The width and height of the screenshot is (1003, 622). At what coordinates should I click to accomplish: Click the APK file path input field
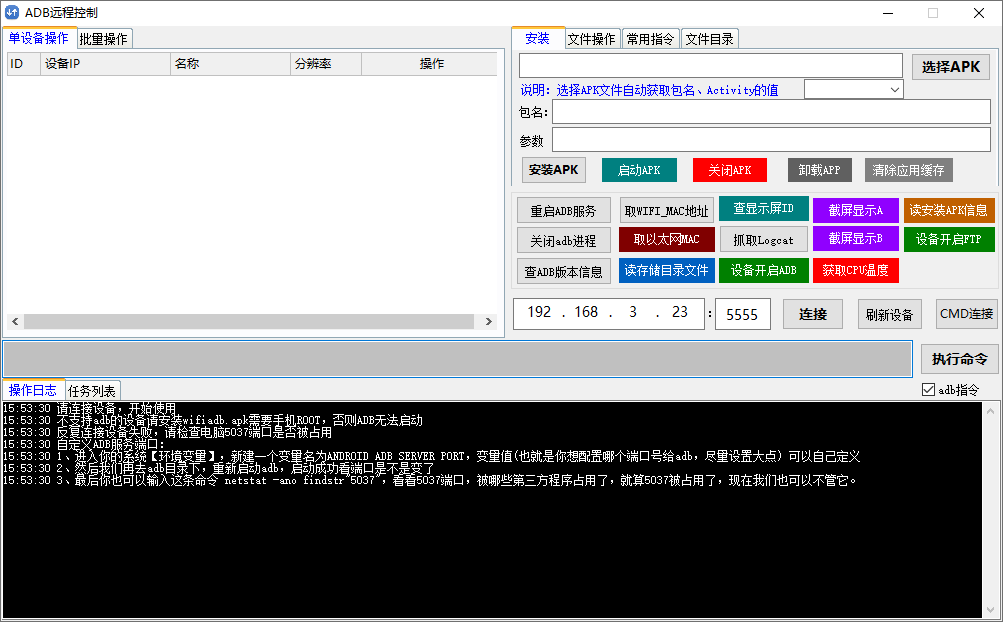click(x=711, y=66)
